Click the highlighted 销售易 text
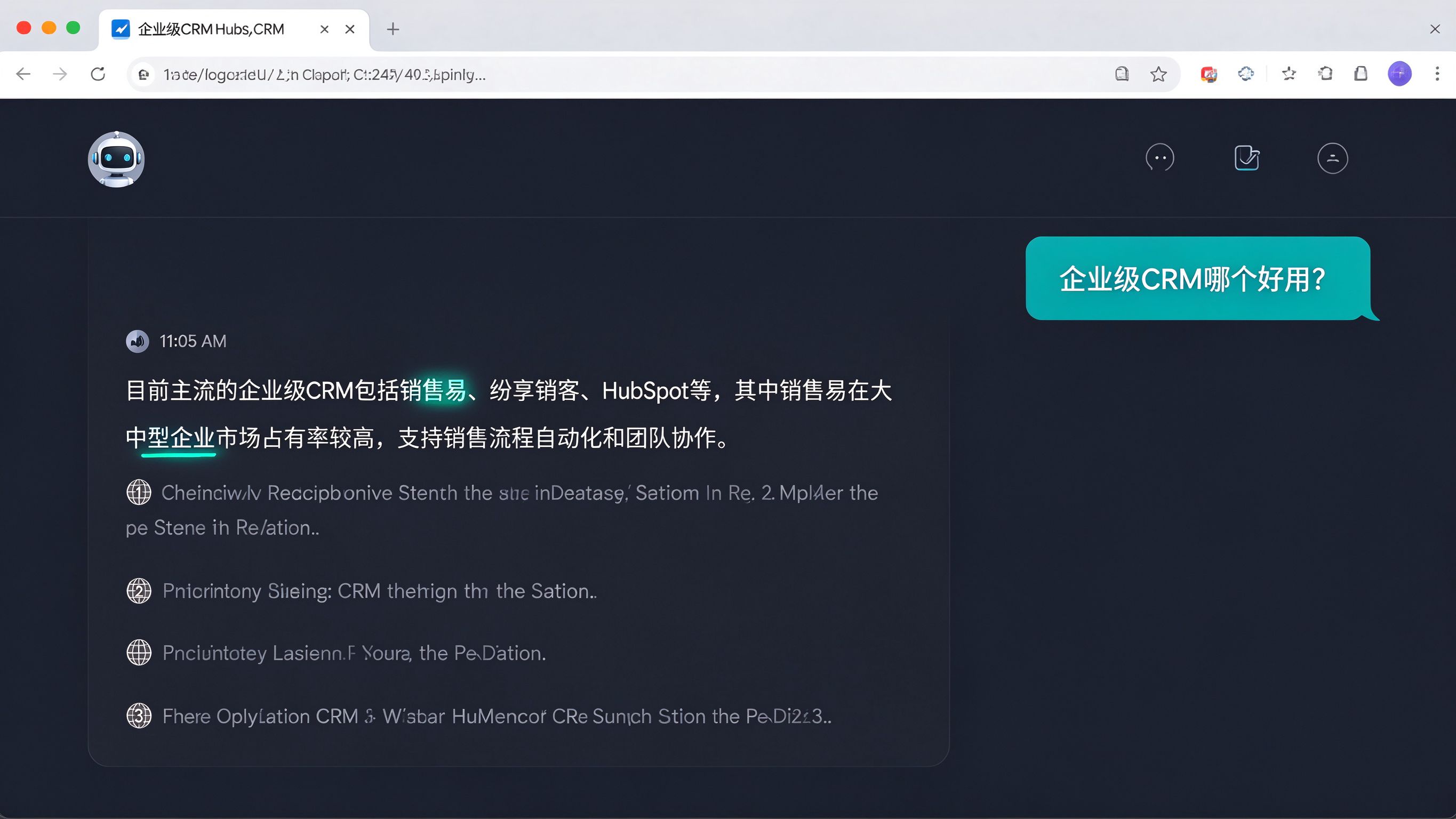Image resolution: width=1456 pixels, height=819 pixels. click(x=433, y=390)
